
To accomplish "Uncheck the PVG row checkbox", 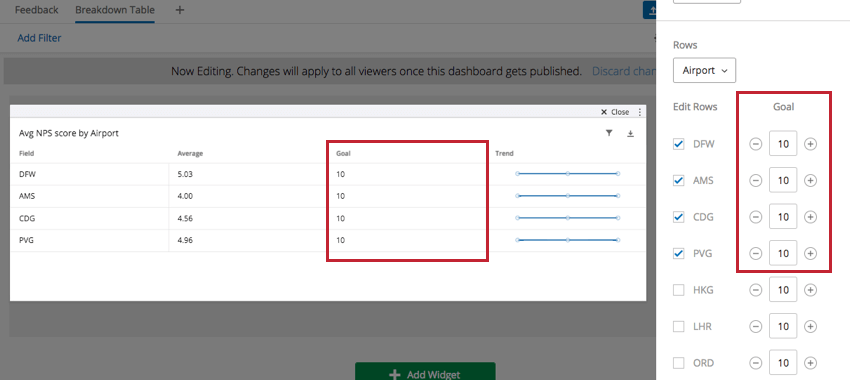I will [x=678, y=253].
